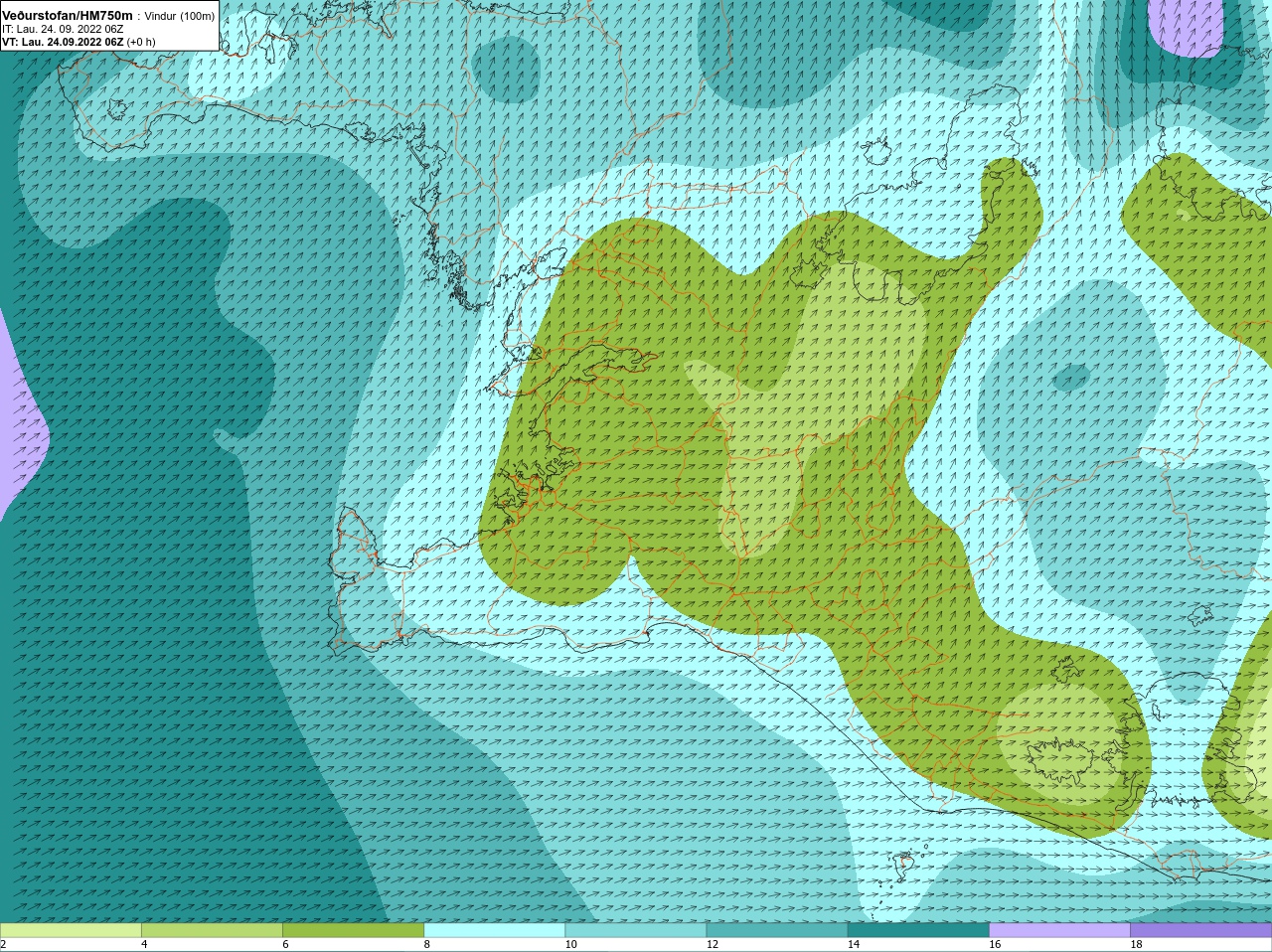Click the '(+0 h)' forecast offset text
This screenshot has width=1272, height=952.
[142, 43]
